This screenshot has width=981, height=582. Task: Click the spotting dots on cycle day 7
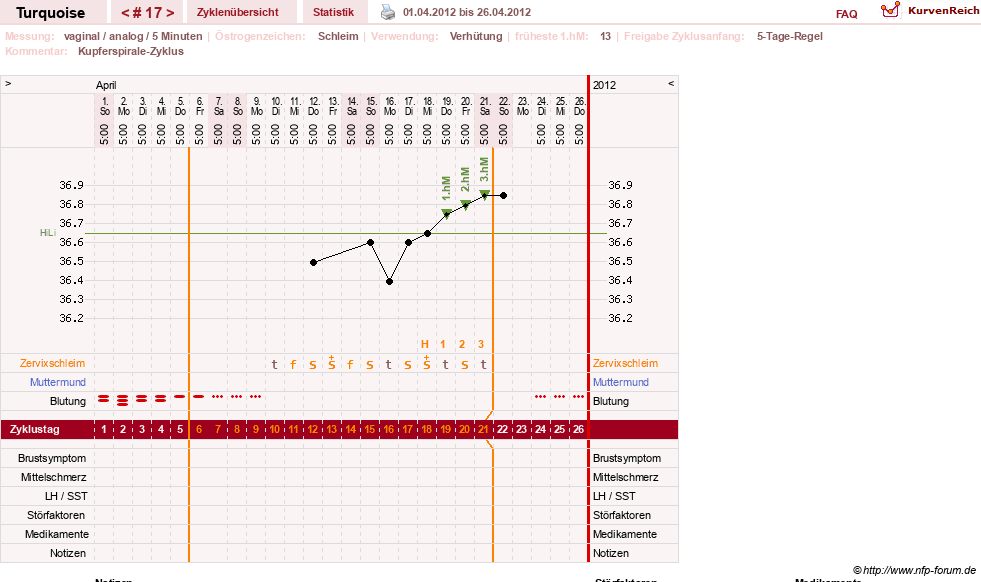pyautogui.click(x=218, y=397)
